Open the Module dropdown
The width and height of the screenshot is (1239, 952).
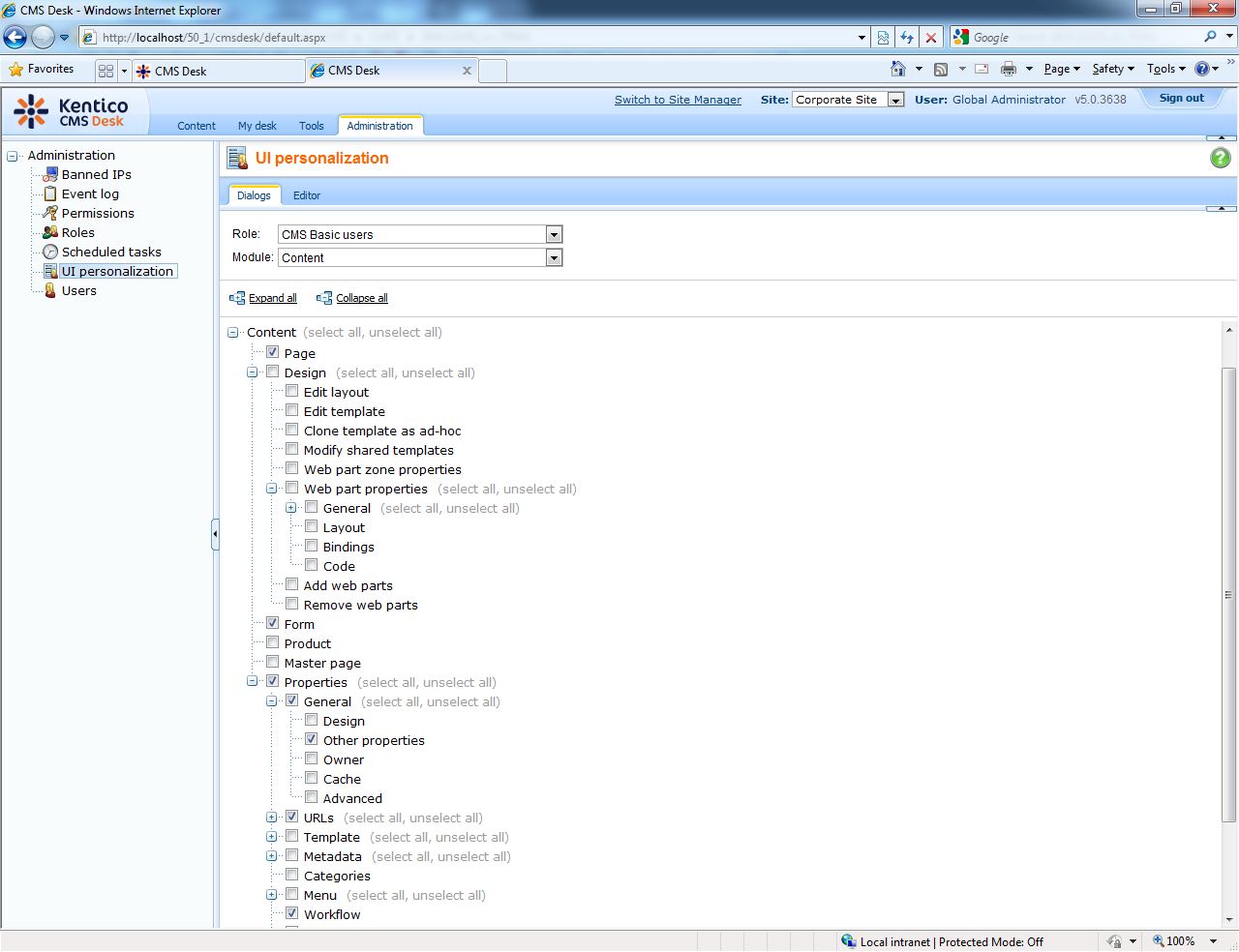554,257
